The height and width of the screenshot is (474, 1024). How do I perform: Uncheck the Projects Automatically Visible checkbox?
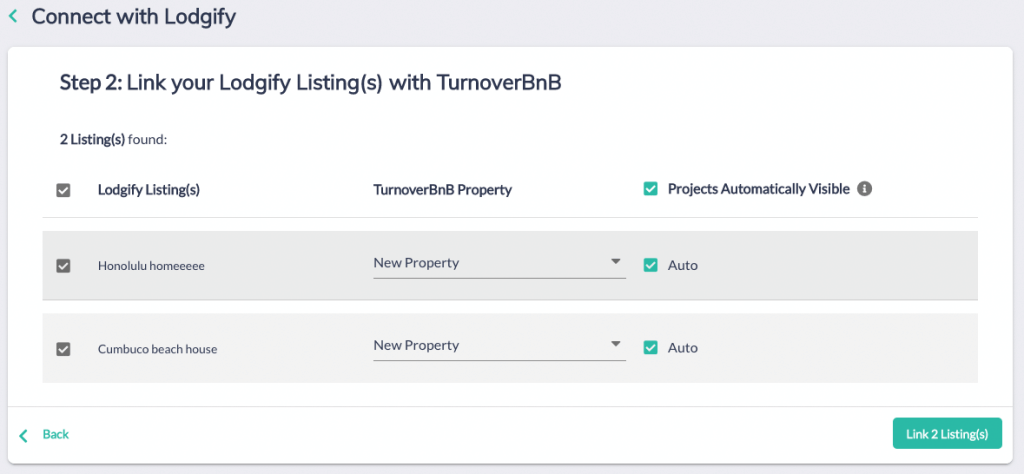[650, 189]
